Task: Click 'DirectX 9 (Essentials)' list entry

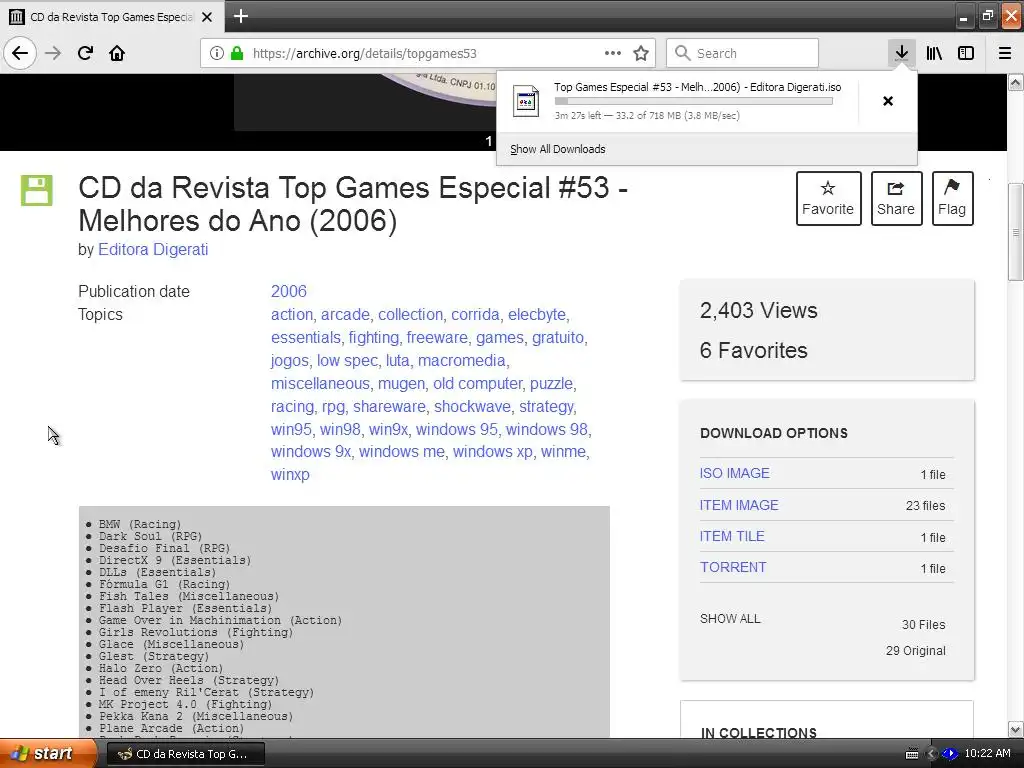Action: [174, 560]
